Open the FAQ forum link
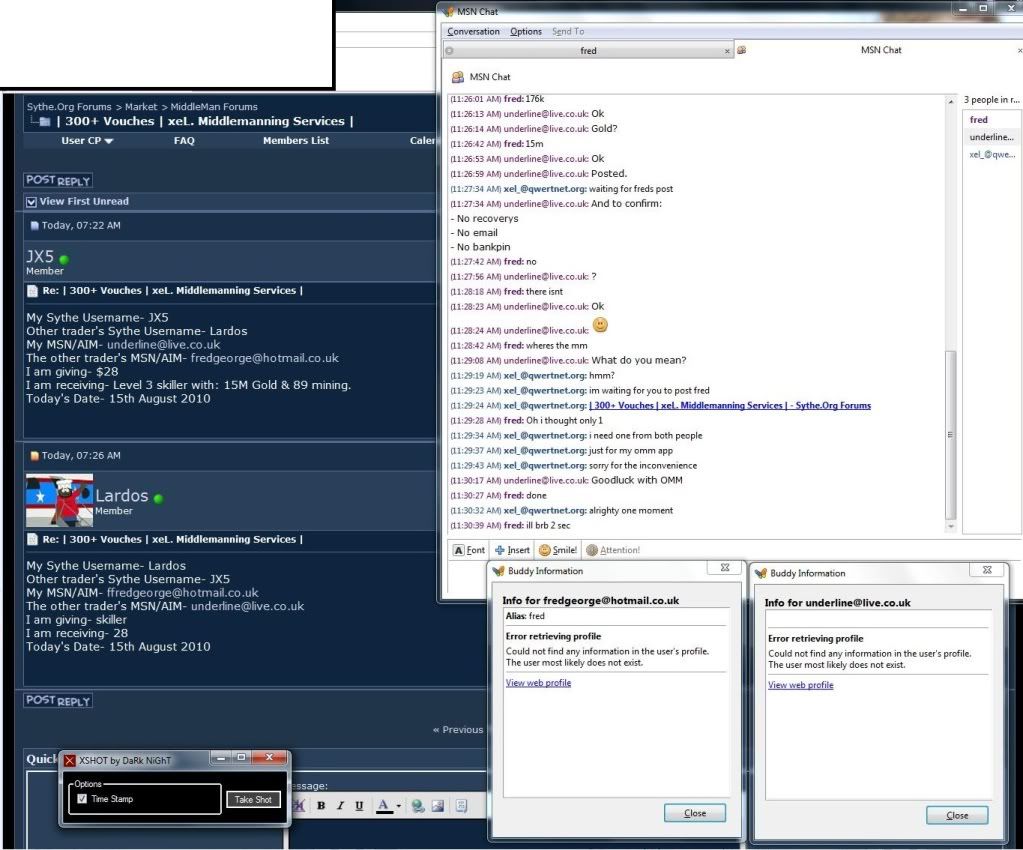 coord(184,140)
